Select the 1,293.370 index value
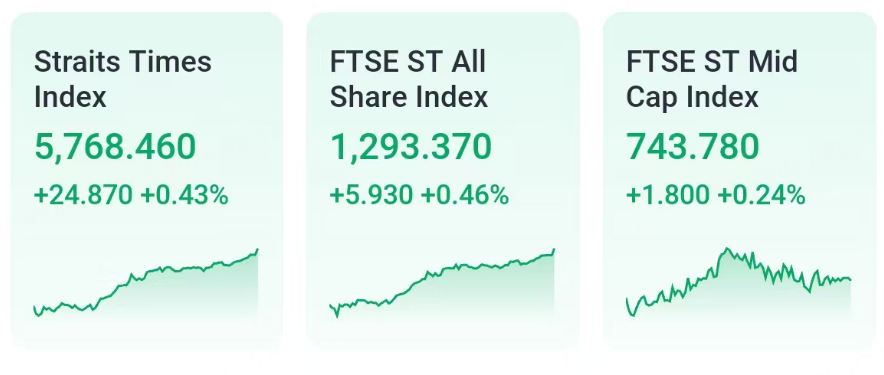The width and height of the screenshot is (884, 375). pyautogui.click(x=411, y=147)
